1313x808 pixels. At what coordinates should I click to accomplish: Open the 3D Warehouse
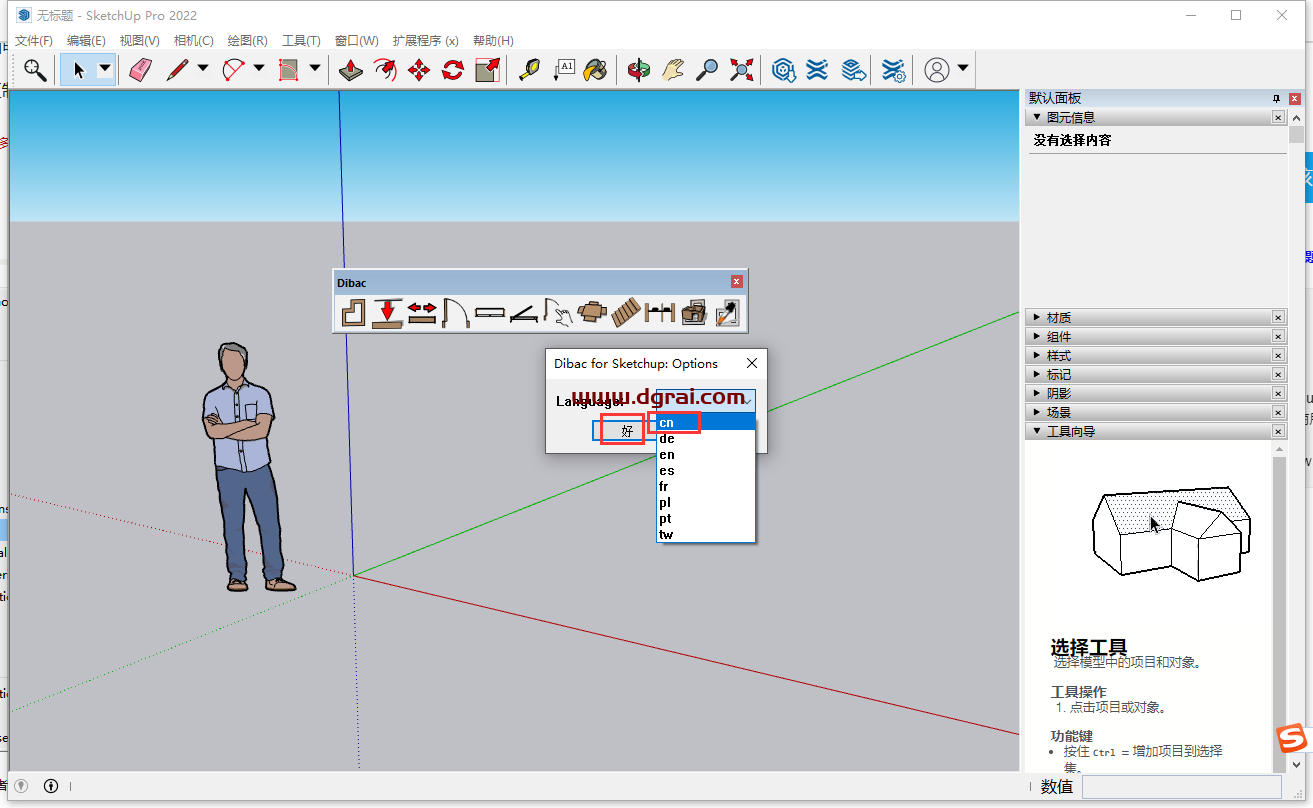[x=783, y=70]
